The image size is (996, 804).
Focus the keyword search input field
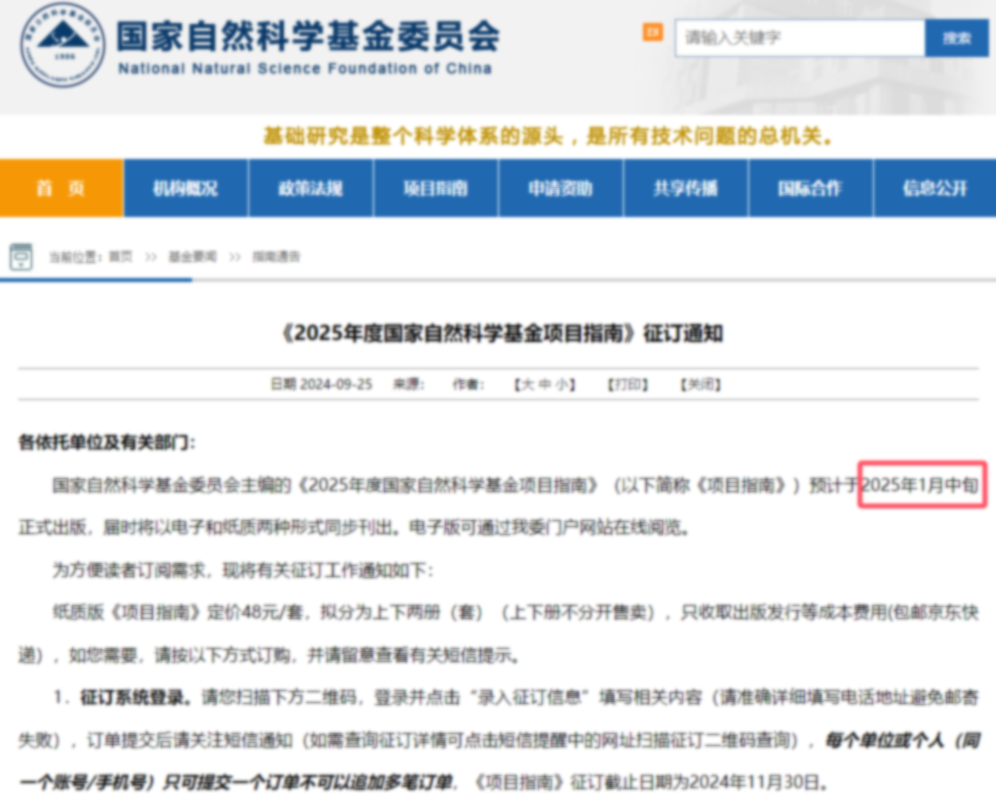point(799,38)
